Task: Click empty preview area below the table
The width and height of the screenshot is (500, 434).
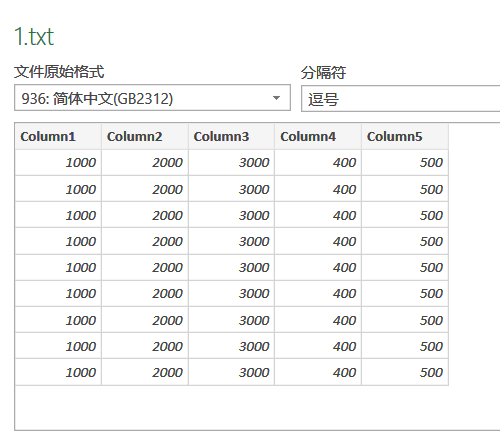Action: click(257, 408)
